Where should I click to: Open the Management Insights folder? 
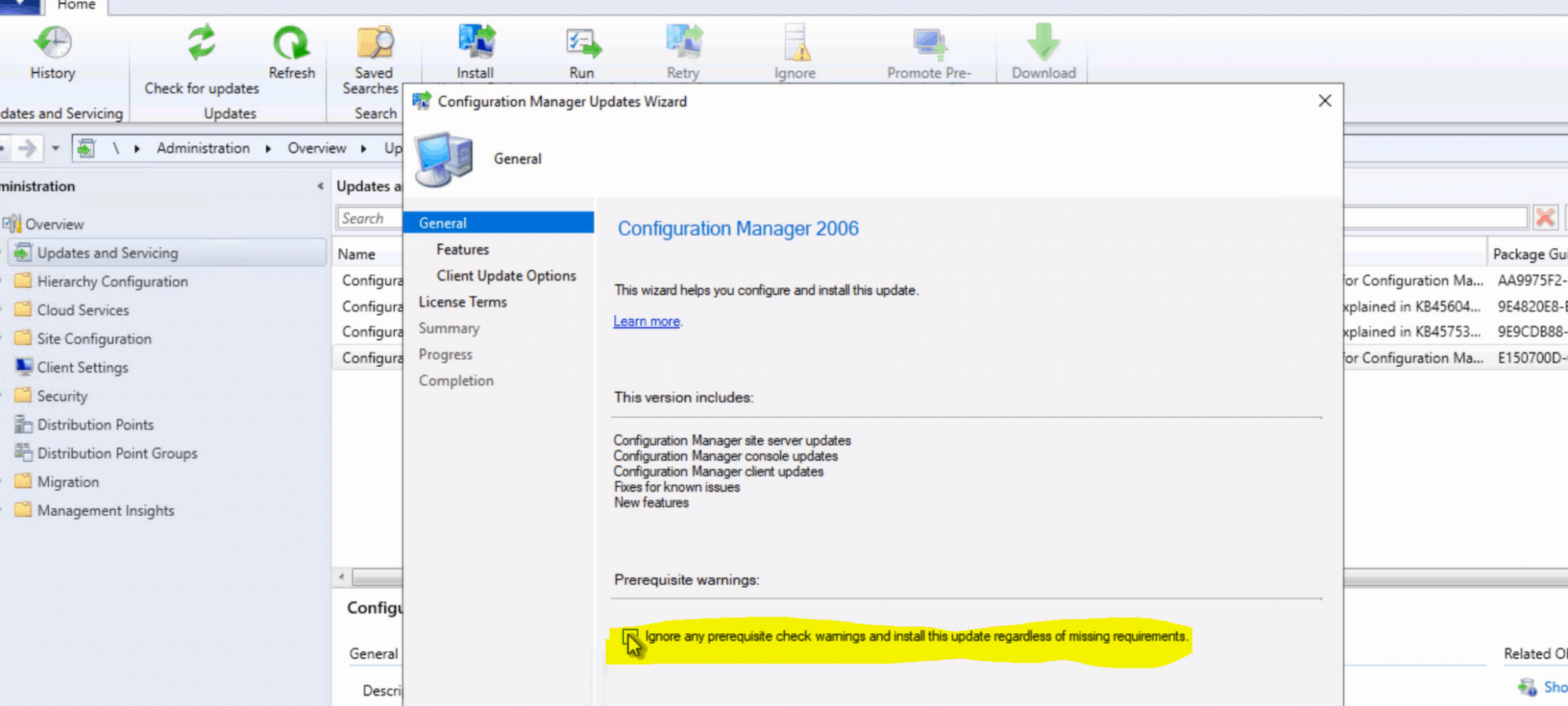tap(105, 511)
